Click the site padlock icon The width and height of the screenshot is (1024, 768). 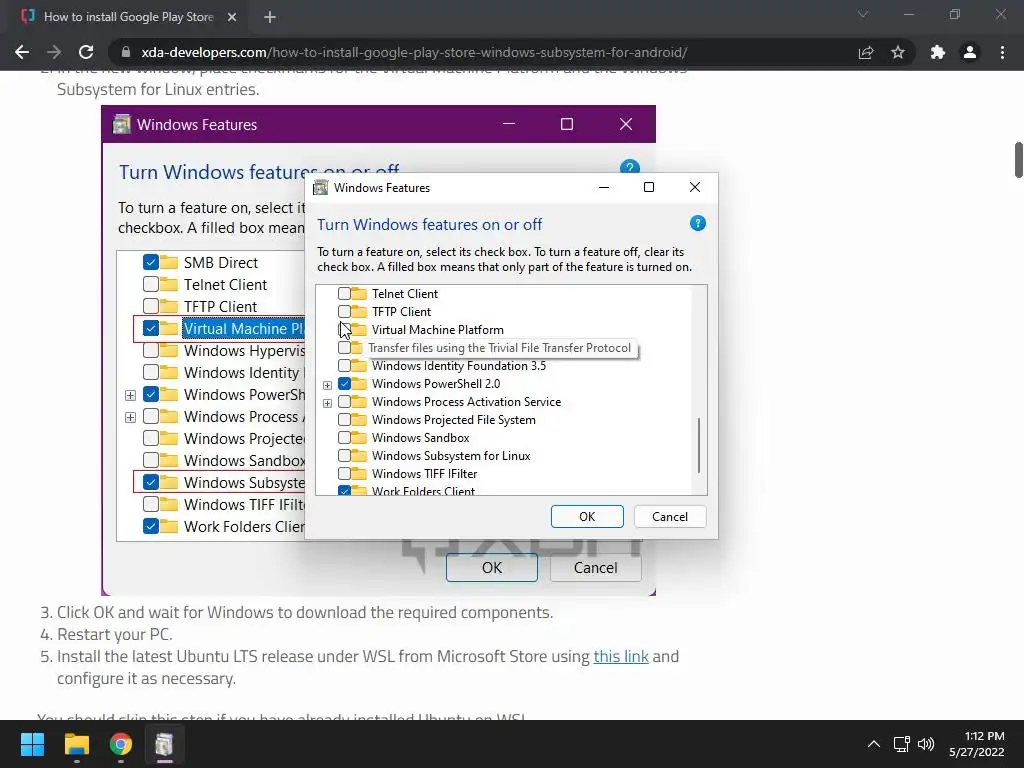click(126, 52)
